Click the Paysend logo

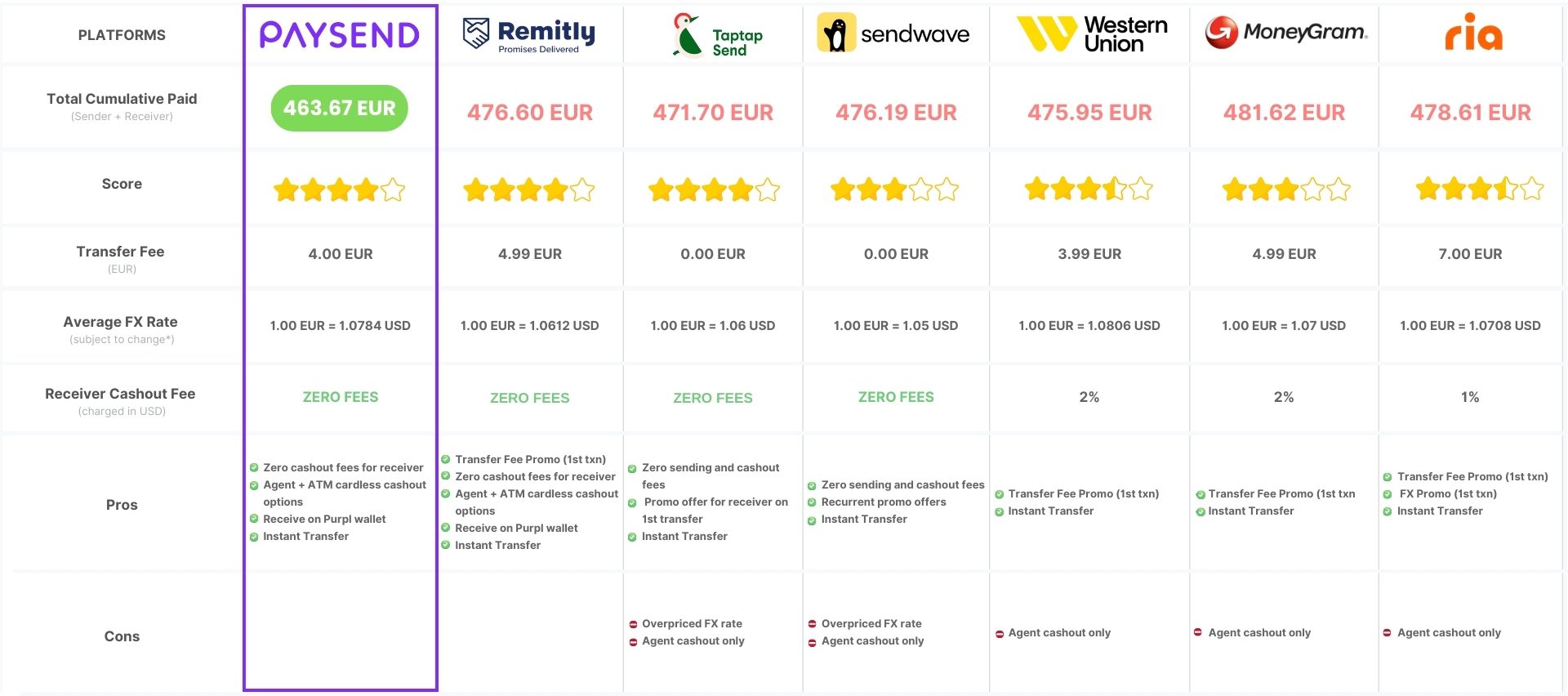(x=340, y=35)
